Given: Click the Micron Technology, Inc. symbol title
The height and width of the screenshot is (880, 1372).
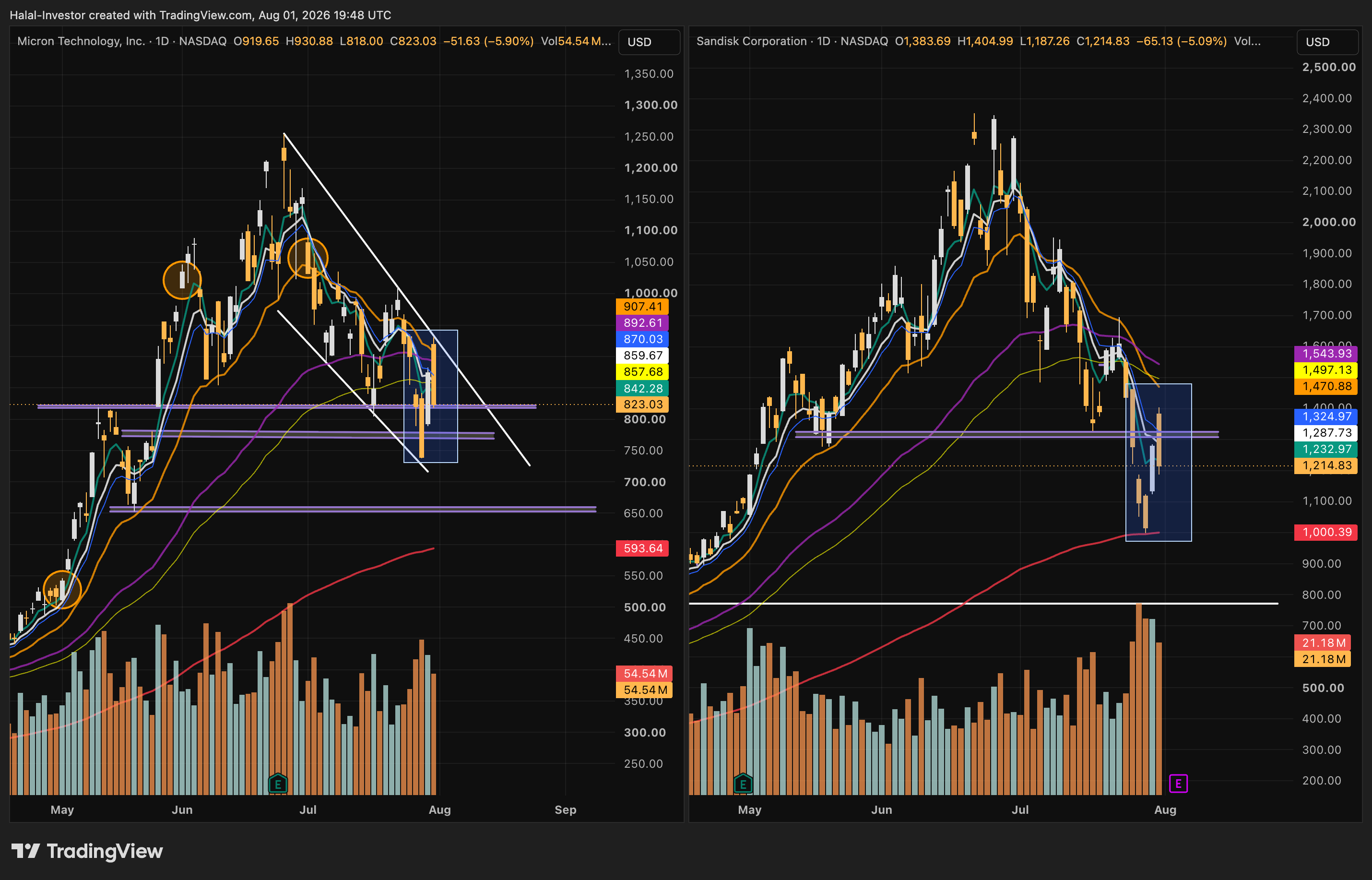Looking at the screenshot, I should click(81, 41).
